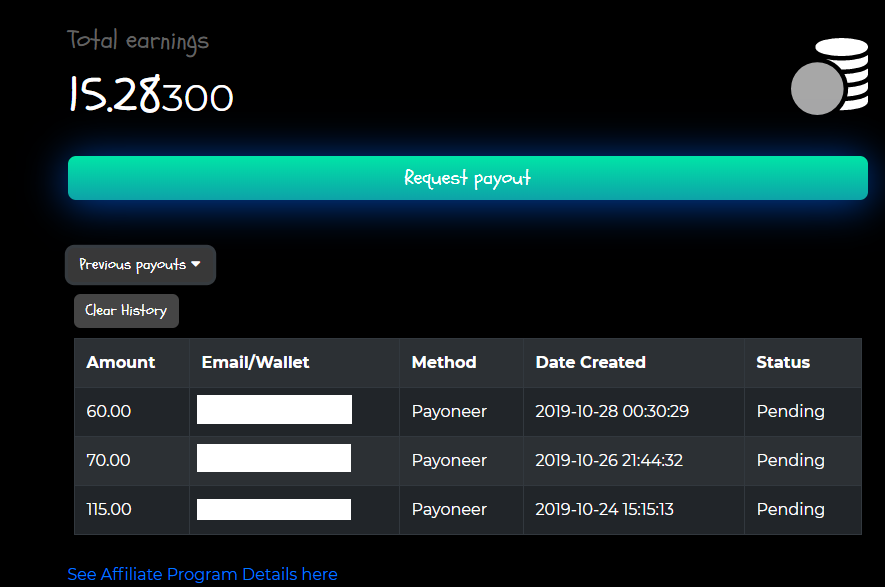Click the redacted email in the 115.00 row
885x587 pixels.
pos(274,509)
